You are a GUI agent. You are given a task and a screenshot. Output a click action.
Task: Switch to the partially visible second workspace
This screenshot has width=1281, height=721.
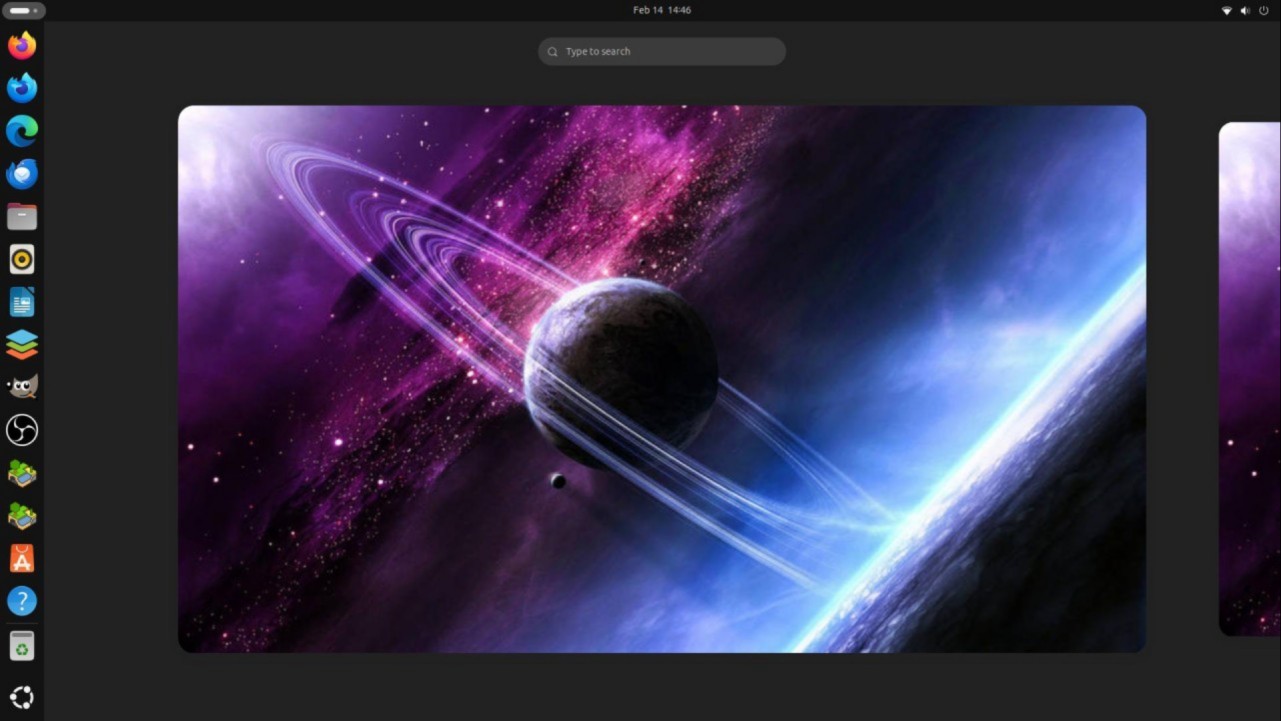click(1250, 379)
